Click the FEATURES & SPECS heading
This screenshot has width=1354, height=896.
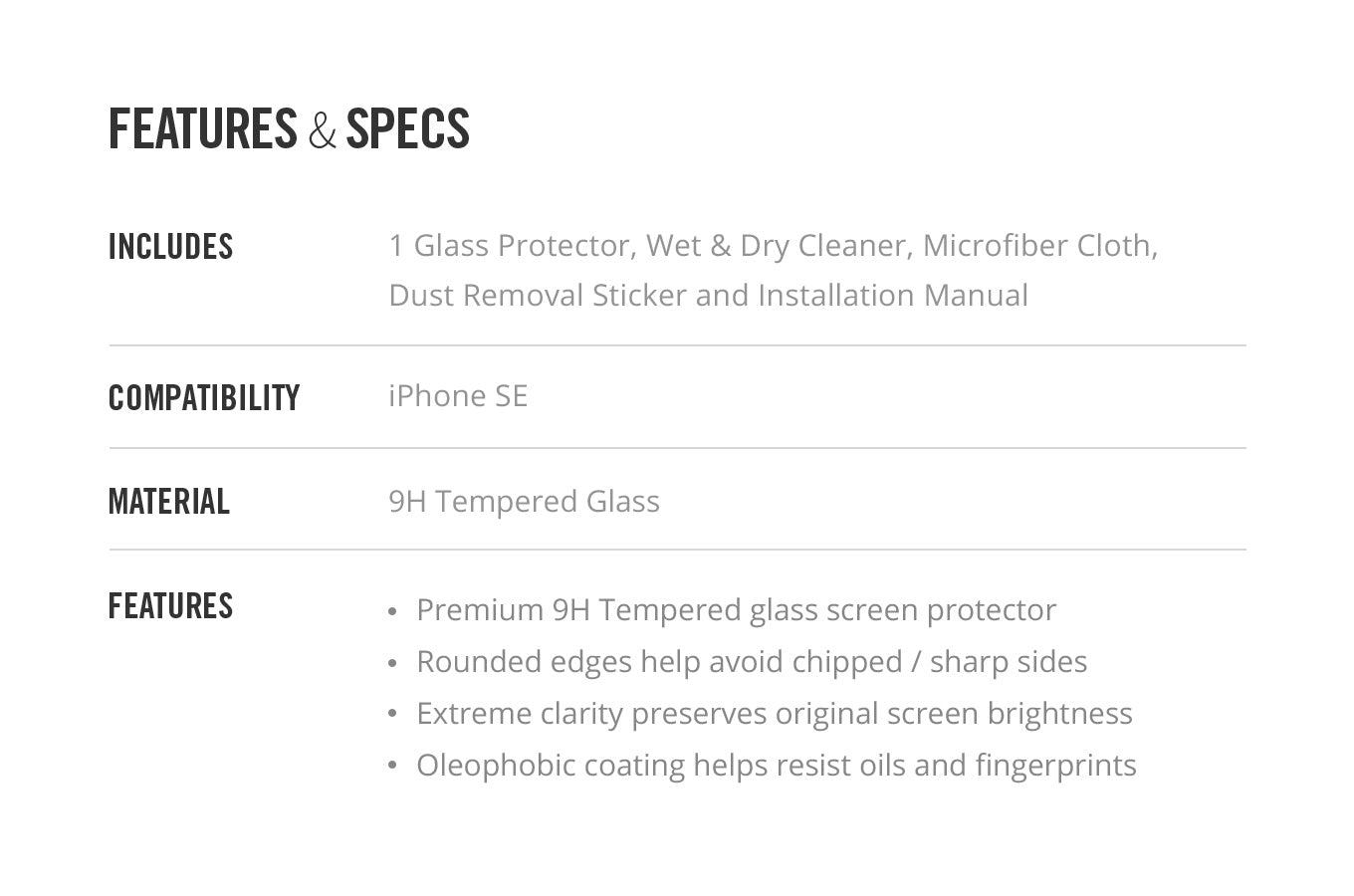point(289,129)
